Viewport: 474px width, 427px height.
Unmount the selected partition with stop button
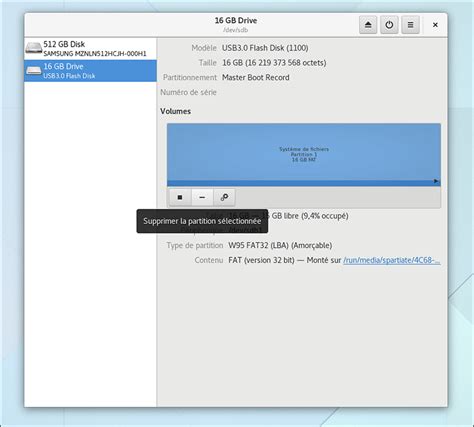point(180,197)
